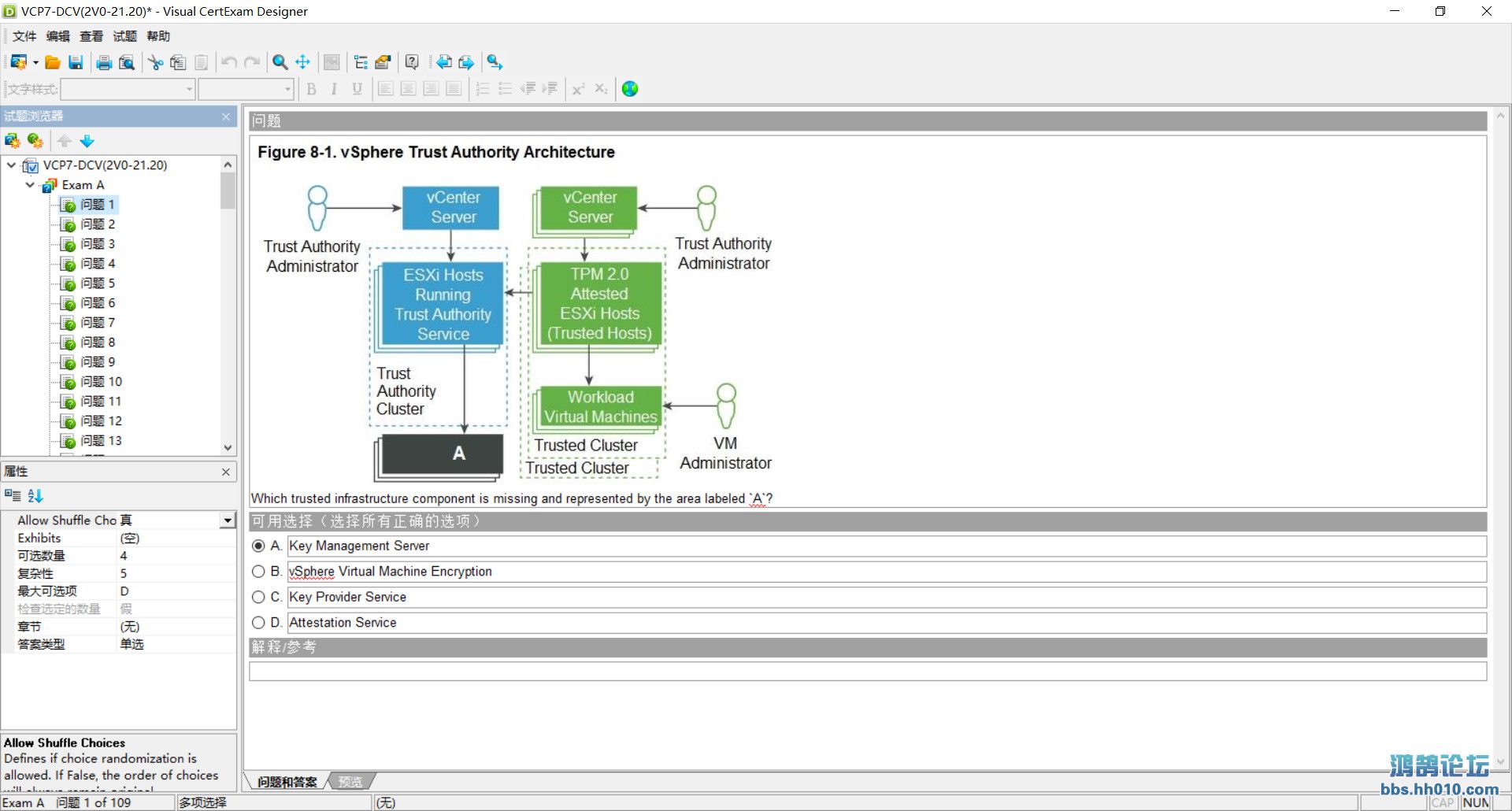Click the magnifying glass Find icon

[x=280, y=62]
